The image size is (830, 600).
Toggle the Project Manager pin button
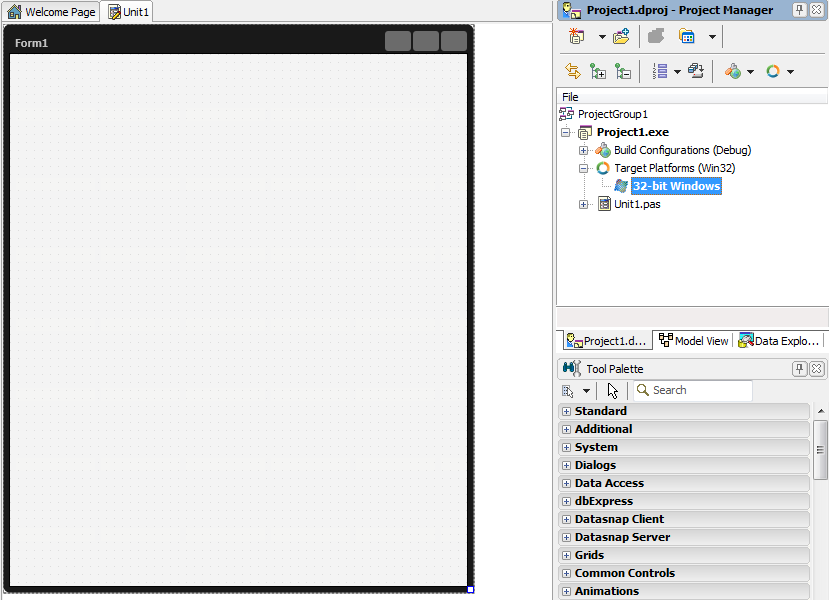799,9
